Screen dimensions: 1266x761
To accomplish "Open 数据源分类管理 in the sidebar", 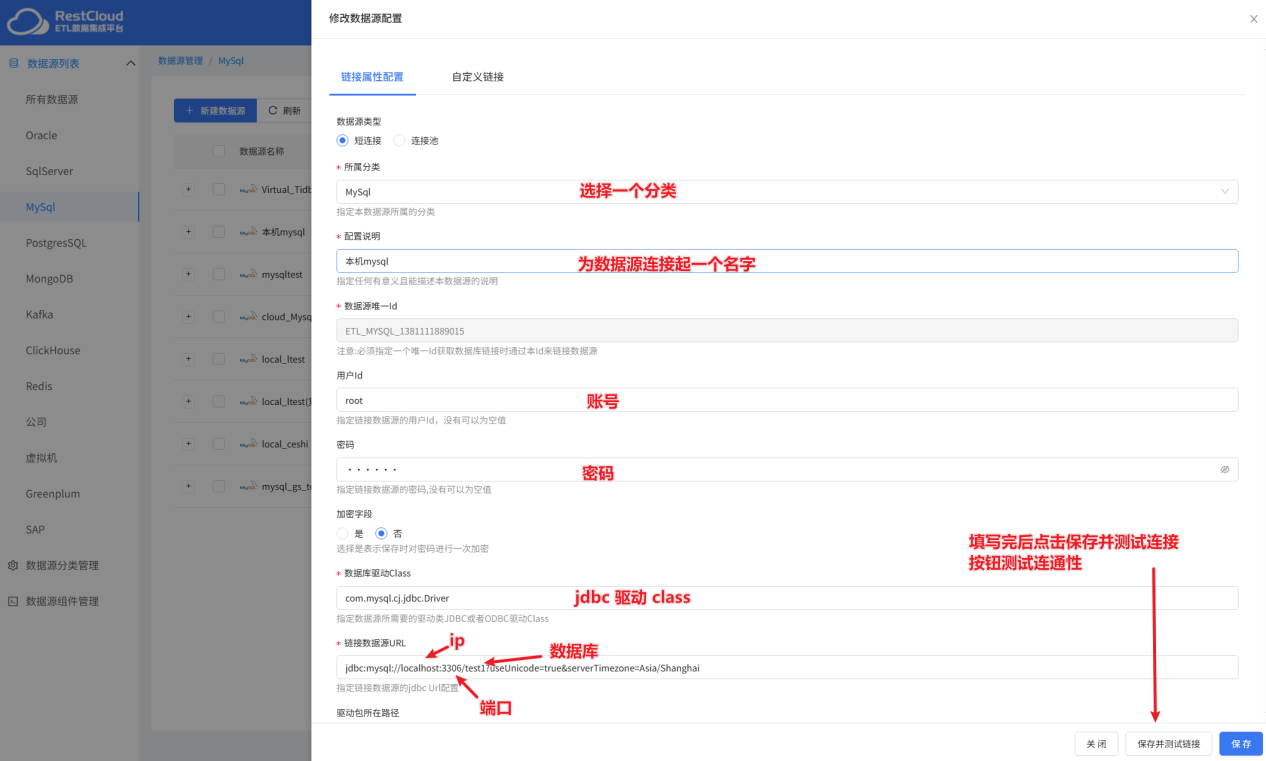I will pyautogui.click(x=62, y=565).
